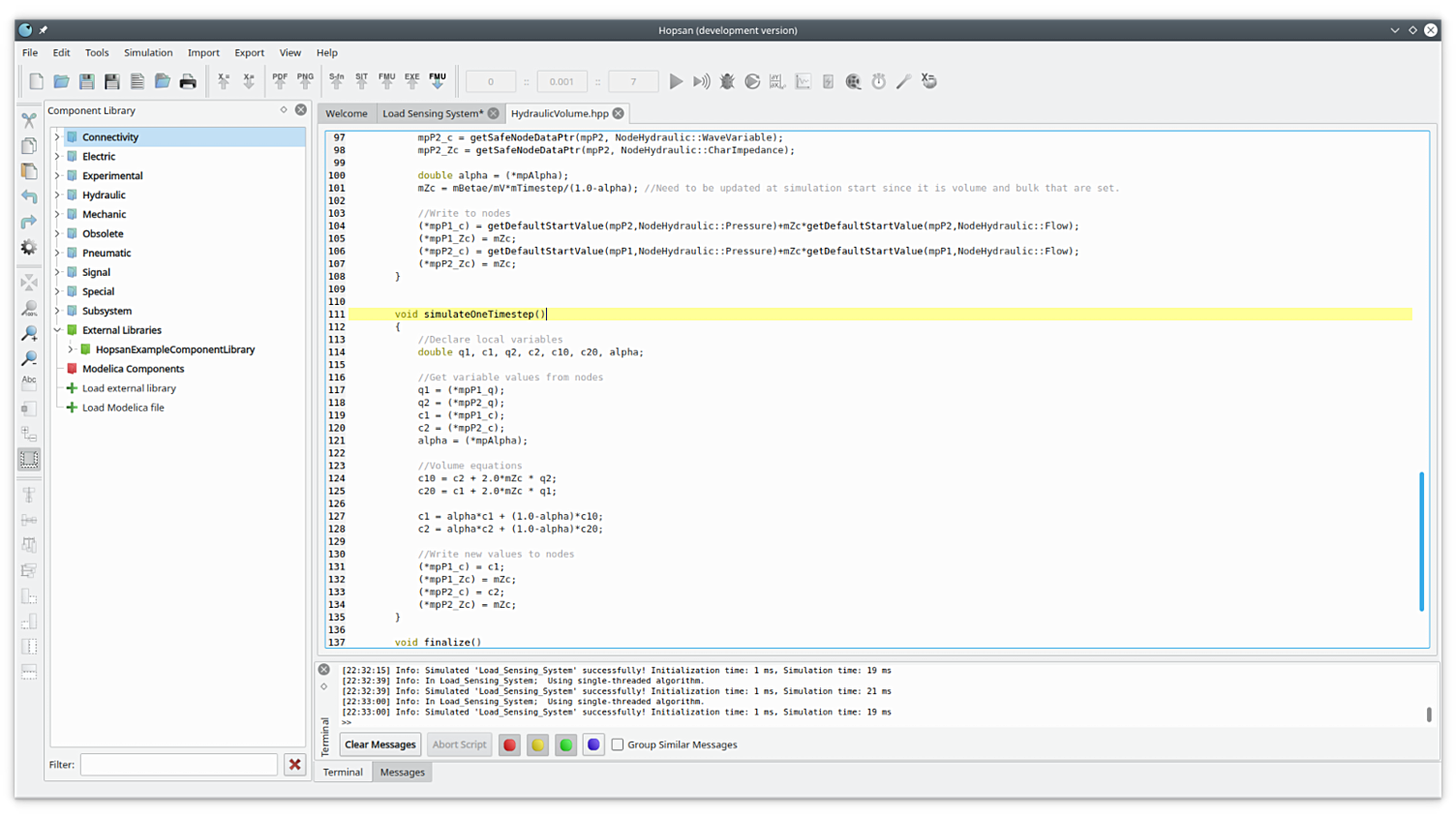Collapse the External Libraries node
This screenshot has width=1456, height=819.
[x=57, y=331]
